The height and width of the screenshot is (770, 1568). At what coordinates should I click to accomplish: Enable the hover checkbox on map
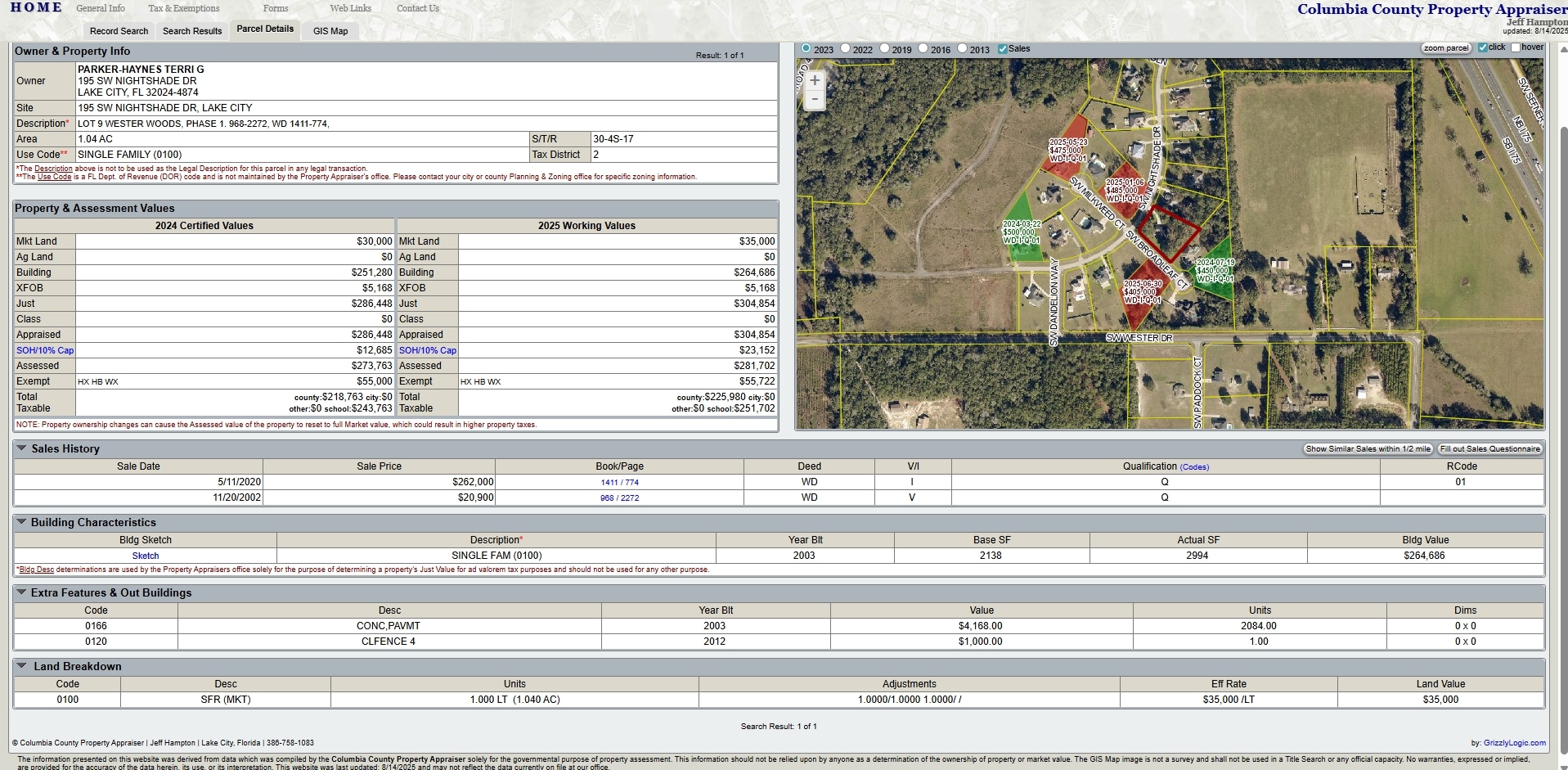click(1516, 47)
